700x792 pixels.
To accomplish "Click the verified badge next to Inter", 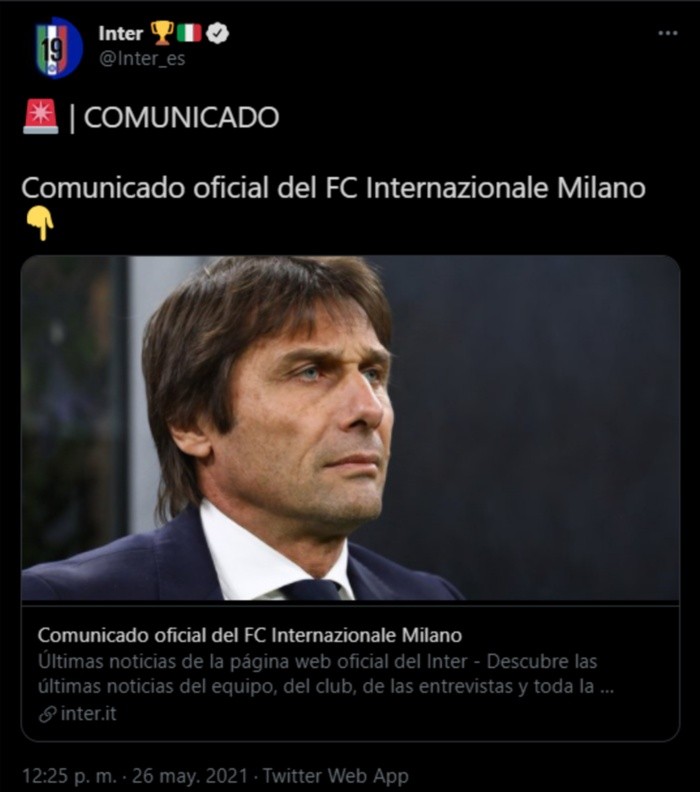I will point(217,33).
